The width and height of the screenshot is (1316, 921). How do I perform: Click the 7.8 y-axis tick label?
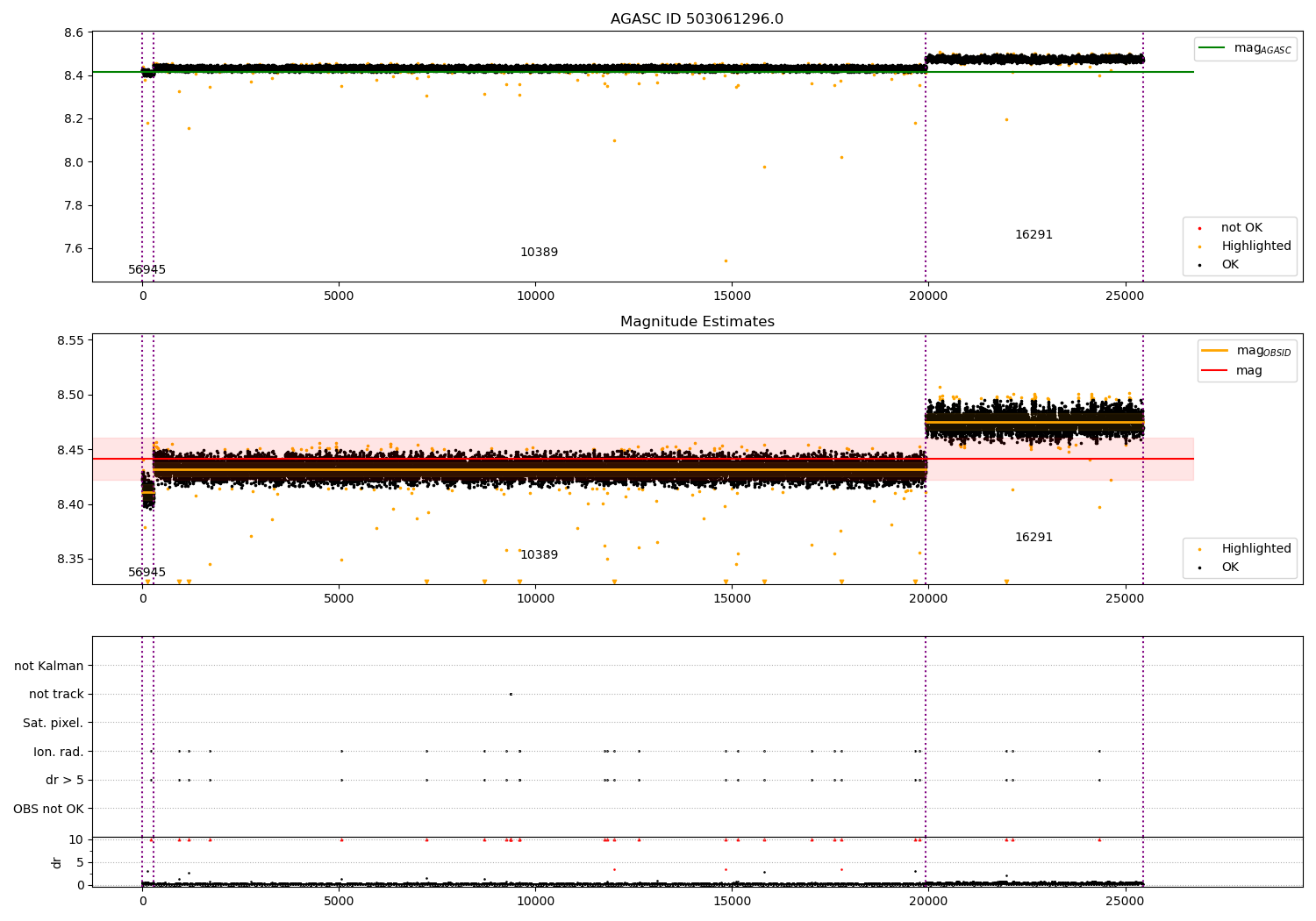coord(75,205)
